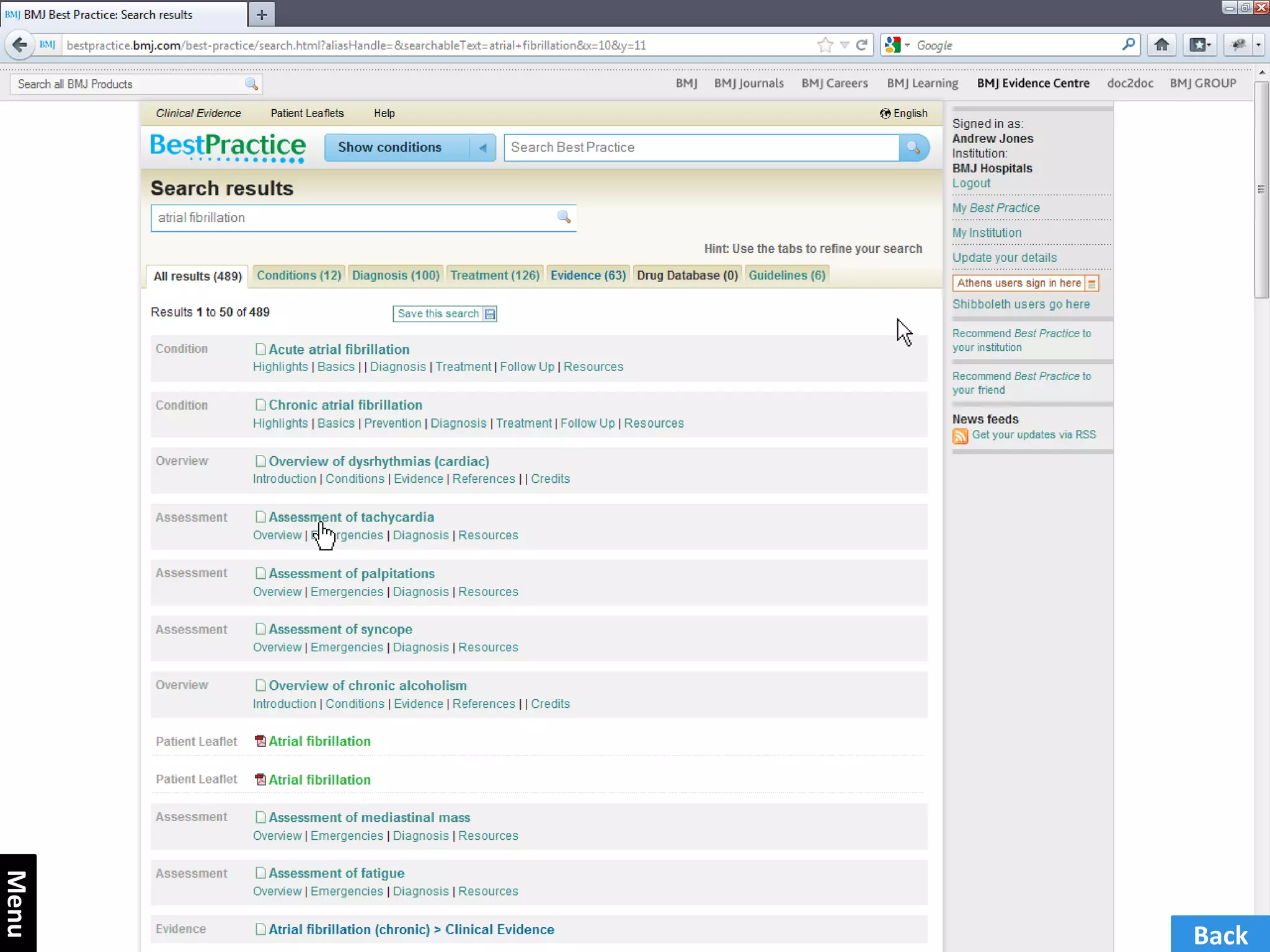Open the Acute atrial fibrillation result
The height and width of the screenshot is (952, 1270).
339,350
